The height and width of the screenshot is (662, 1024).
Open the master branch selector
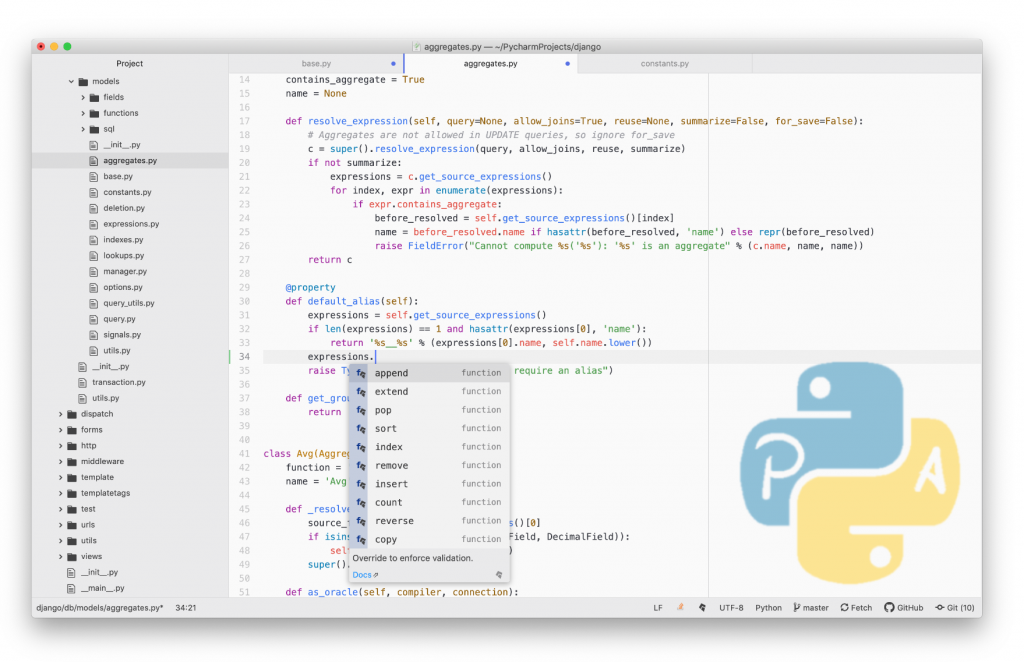pos(811,607)
